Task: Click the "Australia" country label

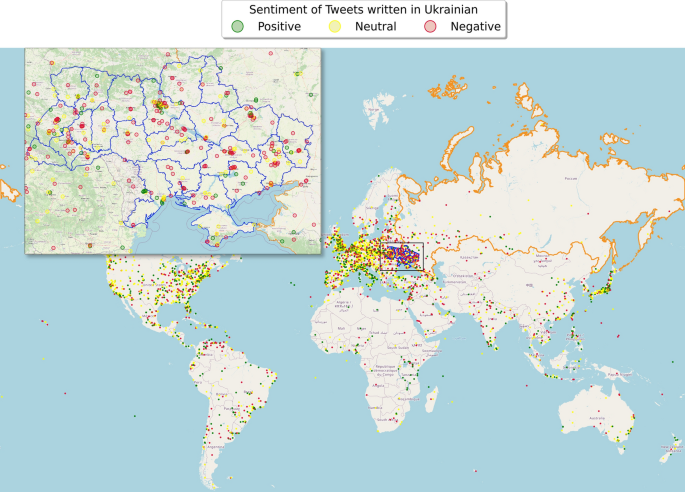Action: [597, 418]
